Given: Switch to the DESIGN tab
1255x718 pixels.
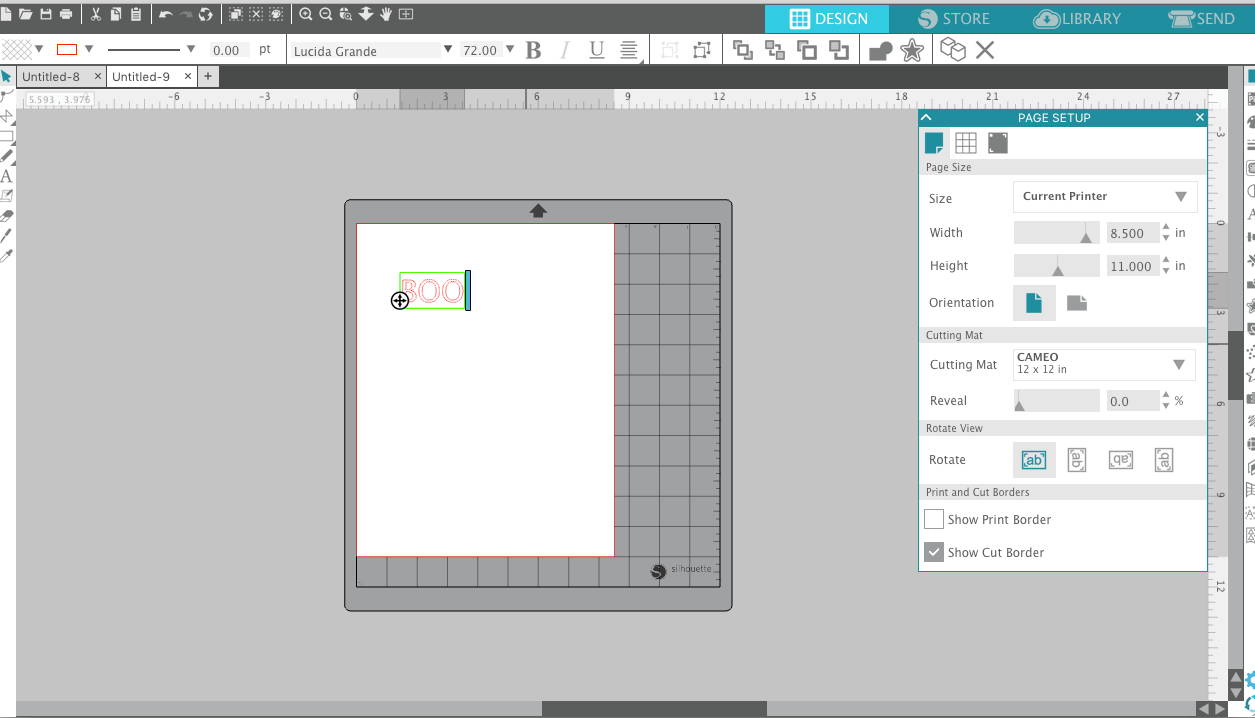Looking at the screenshot, I should (828, 19).
